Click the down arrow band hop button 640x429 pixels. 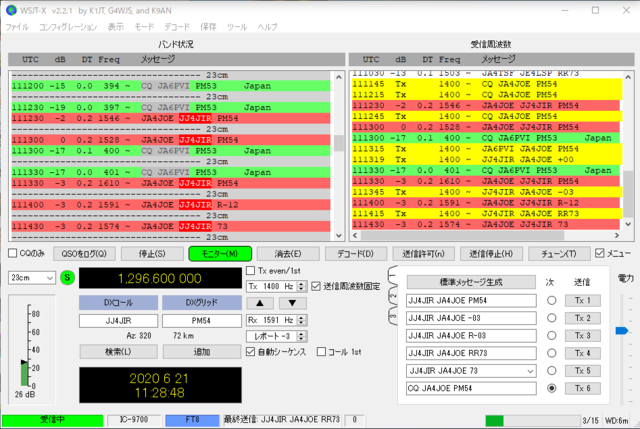click(x=292, y=303)
